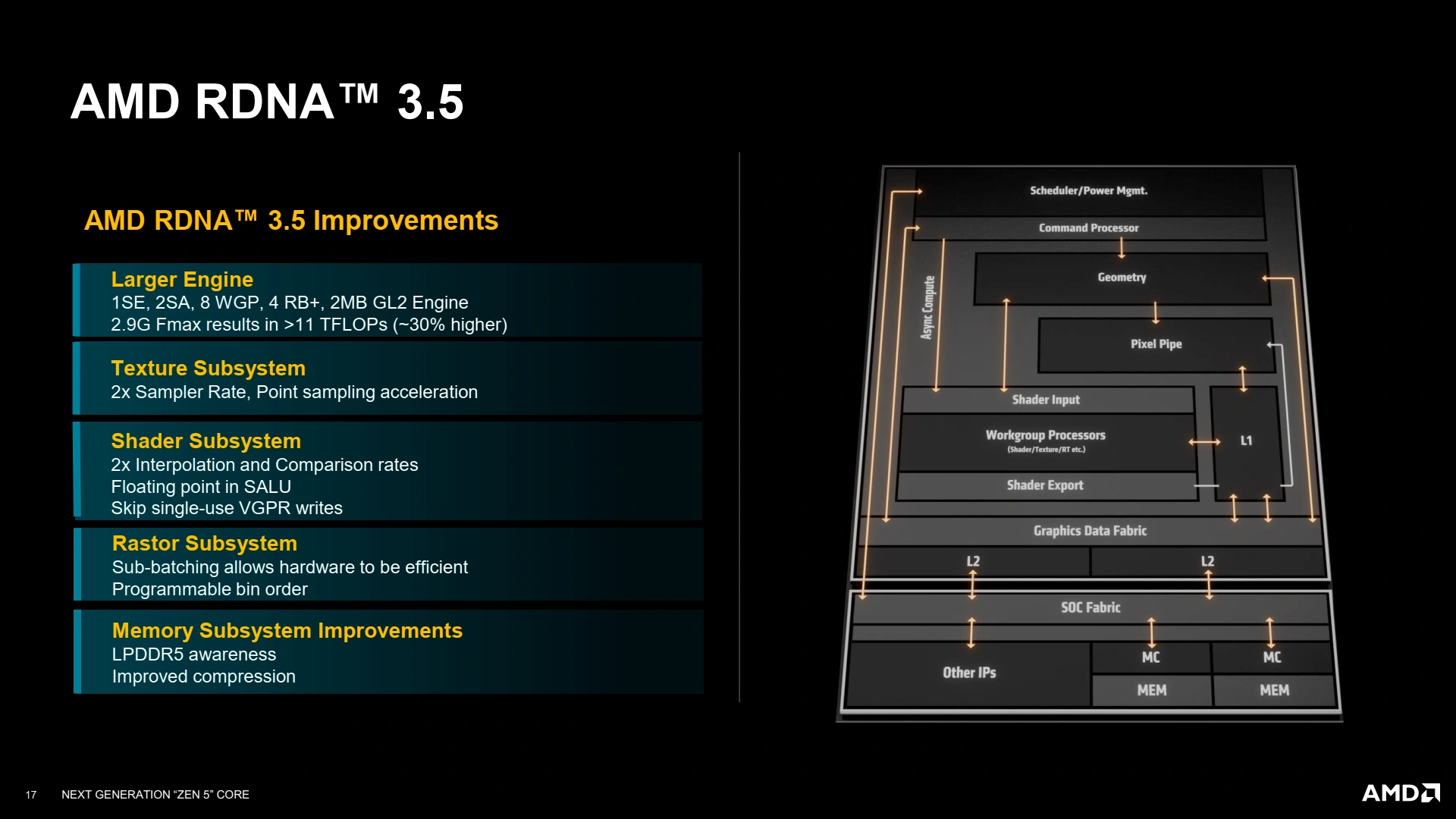Click the arrow from Geometry to Pixel Pipe
The width and height of the screenshot is (1456, 819).
(1156, 312)
